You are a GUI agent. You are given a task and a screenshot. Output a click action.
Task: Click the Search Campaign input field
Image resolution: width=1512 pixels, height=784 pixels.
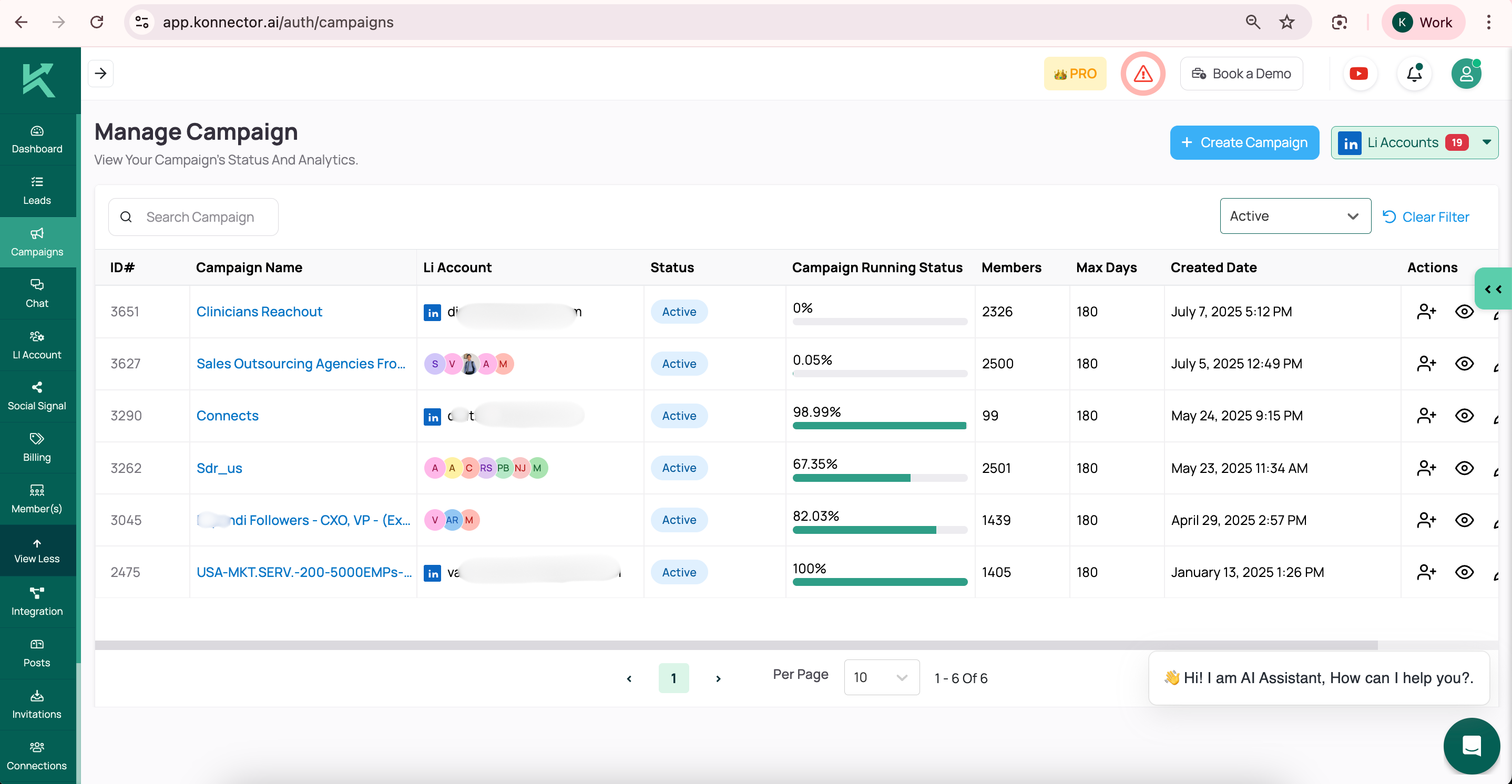pos(200,217)
